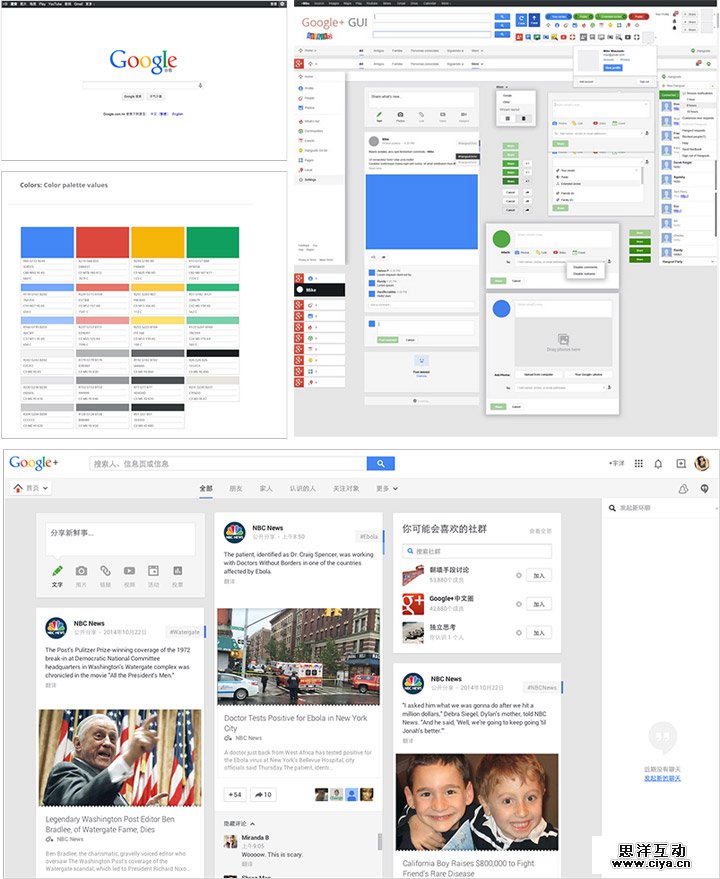Click the bell-shaped icon left of chat bubble
The image size is (720, 879).
(683, 489)
